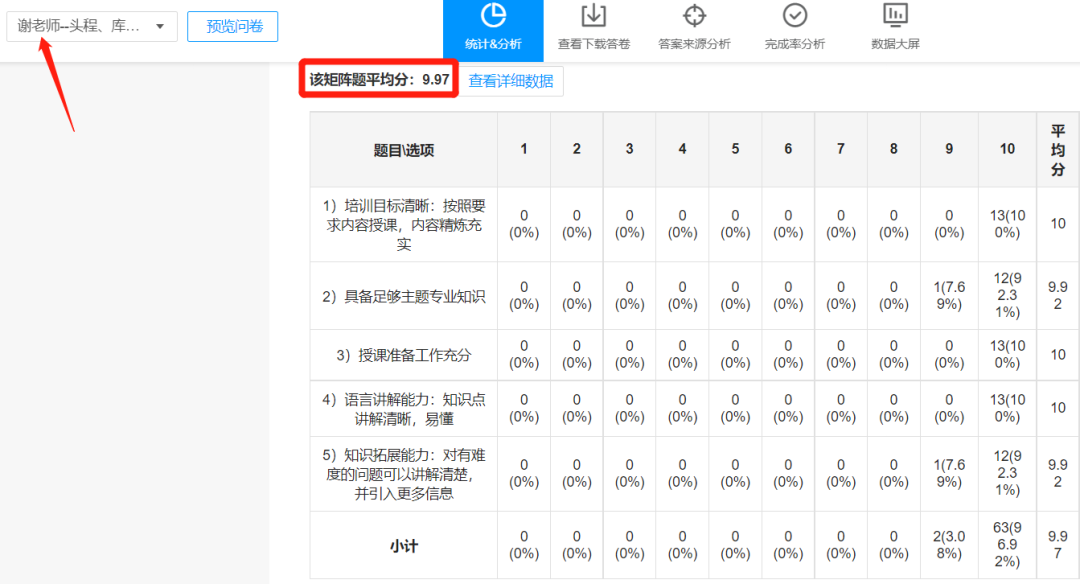The height and width of the screenshot is (584, 1080).
Task: Click the 13(100%) cell in 授课准备工作充分 row
Action: click(x=1007, y=354)
